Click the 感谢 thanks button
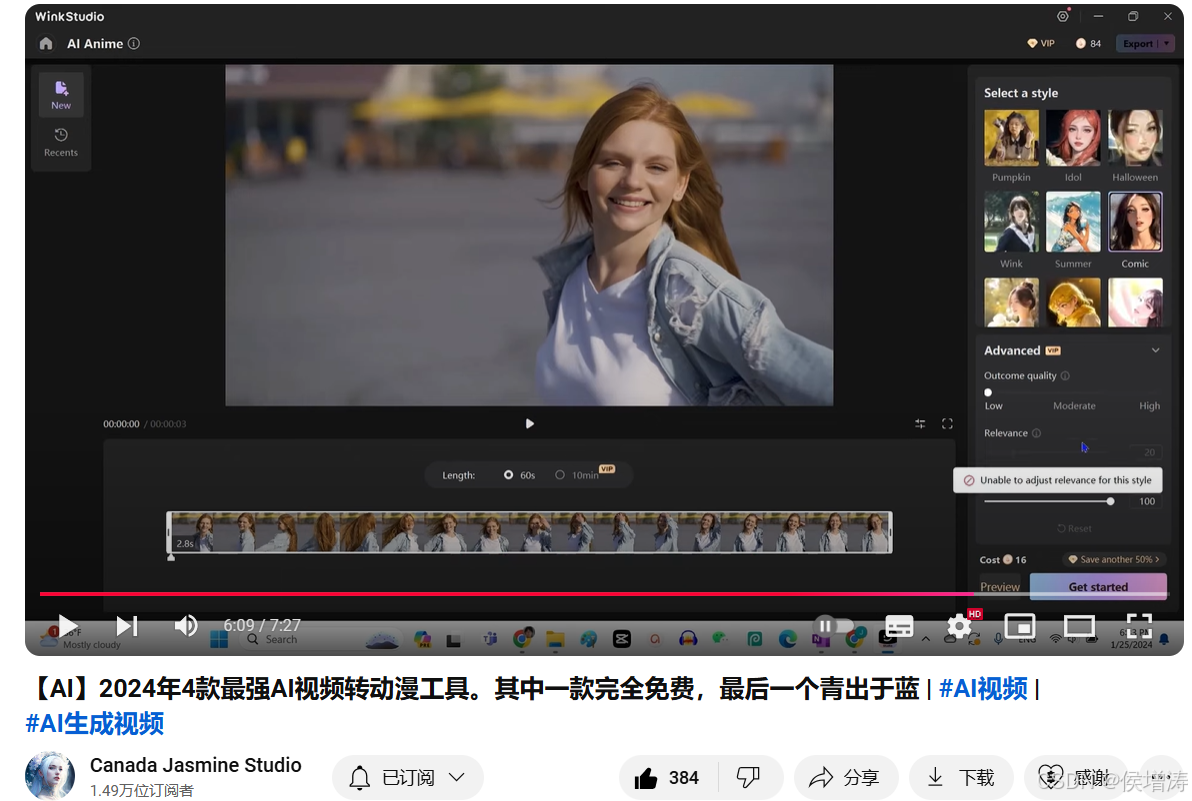The width and height of the screenshot is (1192, 801). [1076, 777]
